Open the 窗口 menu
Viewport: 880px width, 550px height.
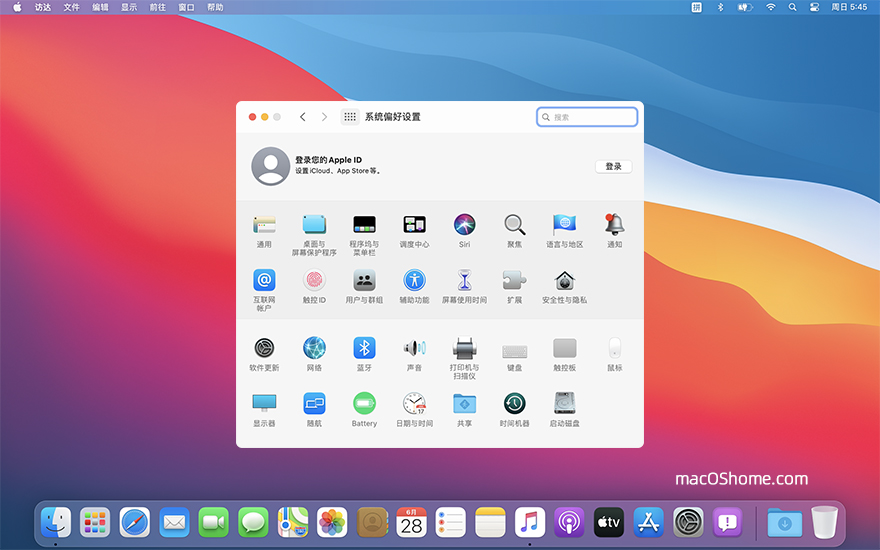[x=186, y=7]
